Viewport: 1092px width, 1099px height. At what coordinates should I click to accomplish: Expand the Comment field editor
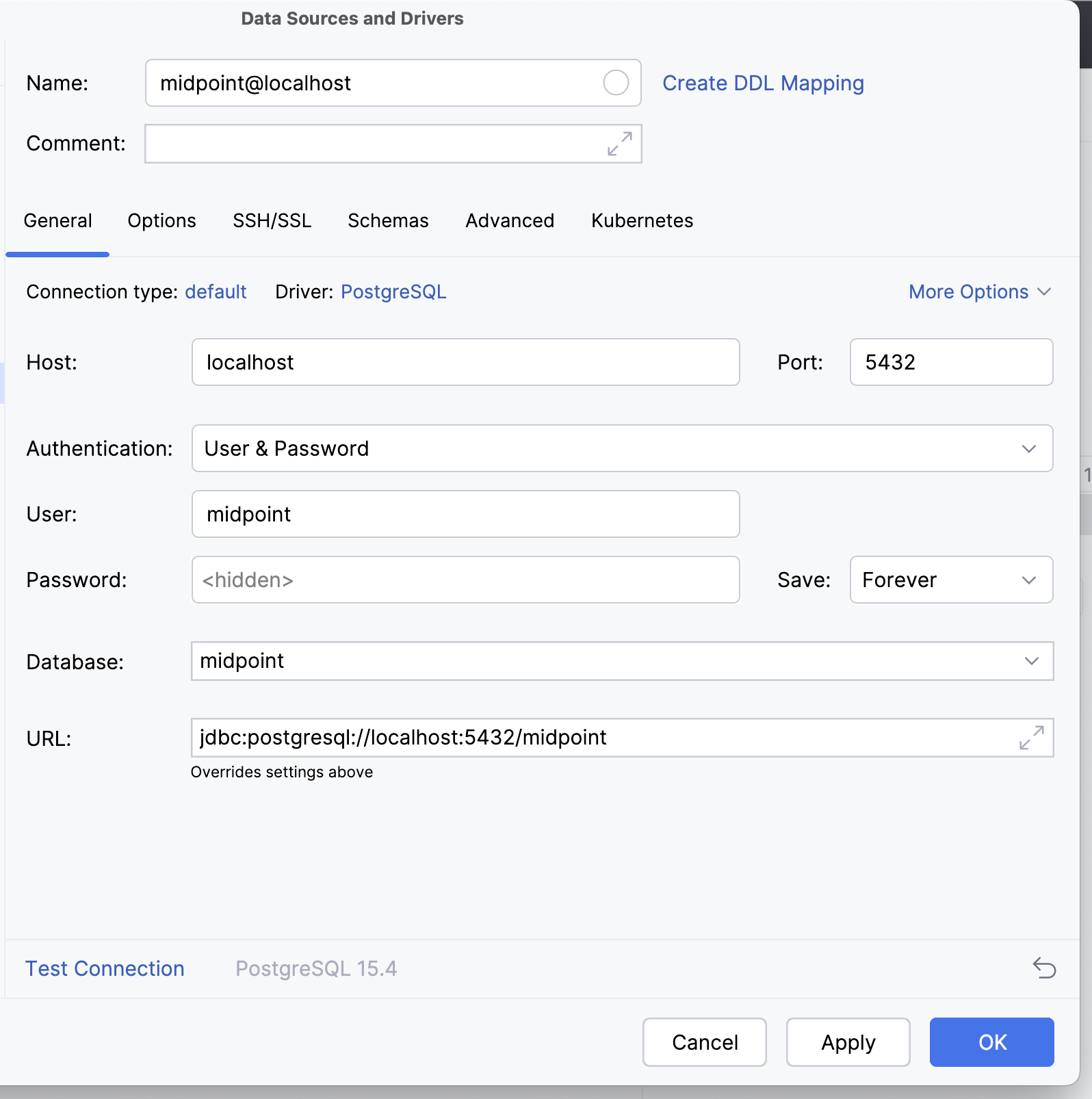point(619,144)
